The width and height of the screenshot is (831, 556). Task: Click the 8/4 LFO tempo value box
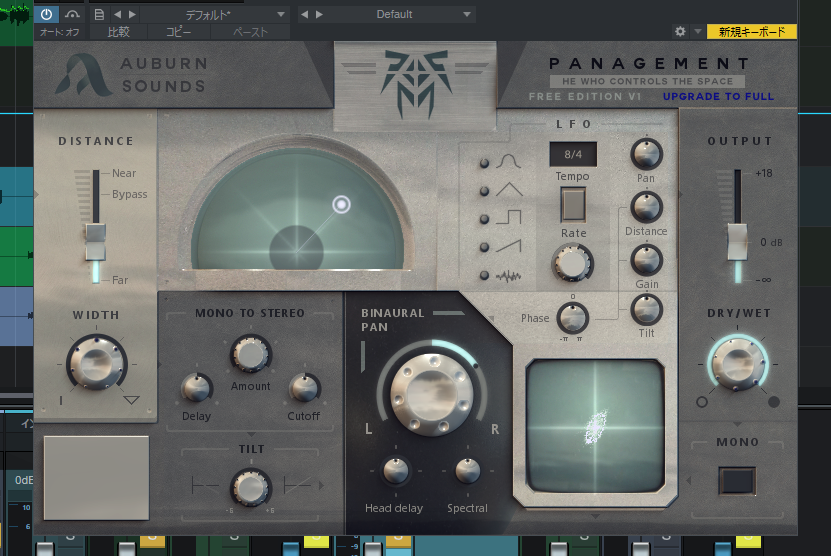pyautogui.click(x=573, y=154)
